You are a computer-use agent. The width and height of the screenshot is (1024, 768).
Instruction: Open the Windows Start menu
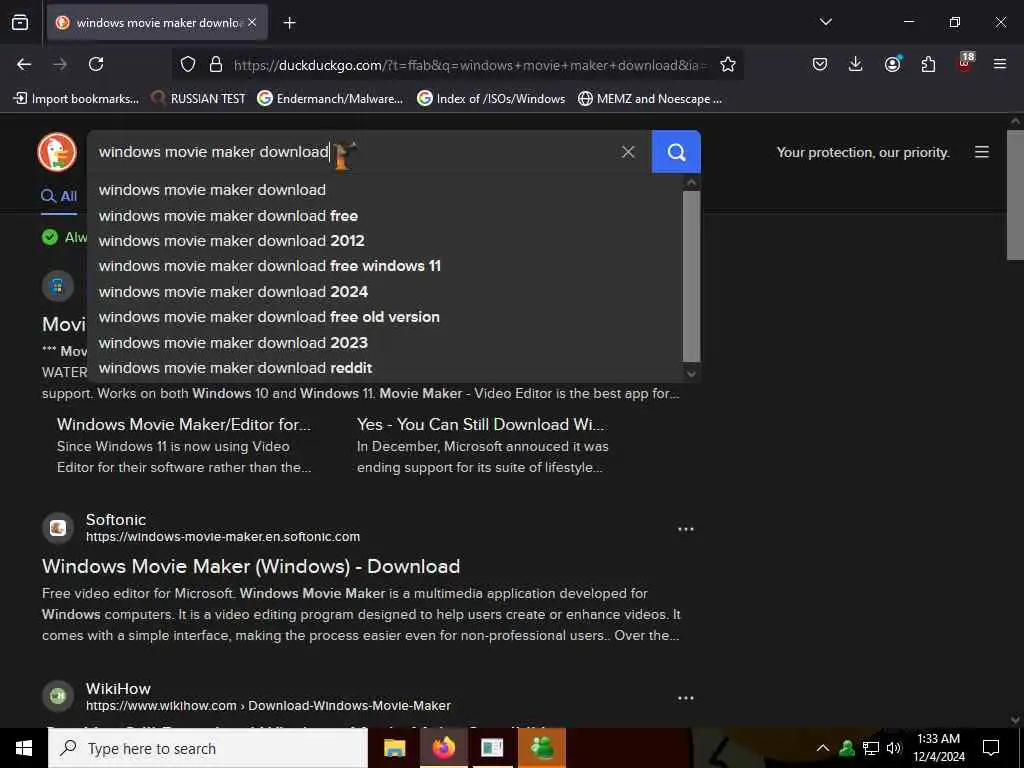coord(24,748)
